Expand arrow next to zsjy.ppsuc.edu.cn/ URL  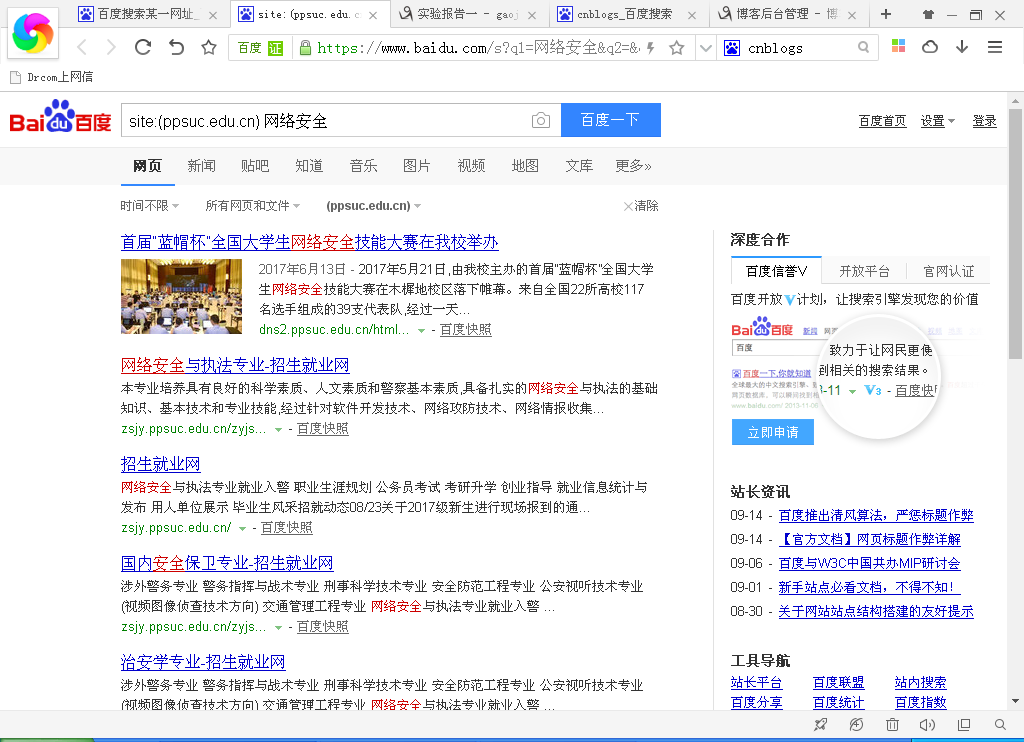(x=242, y=528)
